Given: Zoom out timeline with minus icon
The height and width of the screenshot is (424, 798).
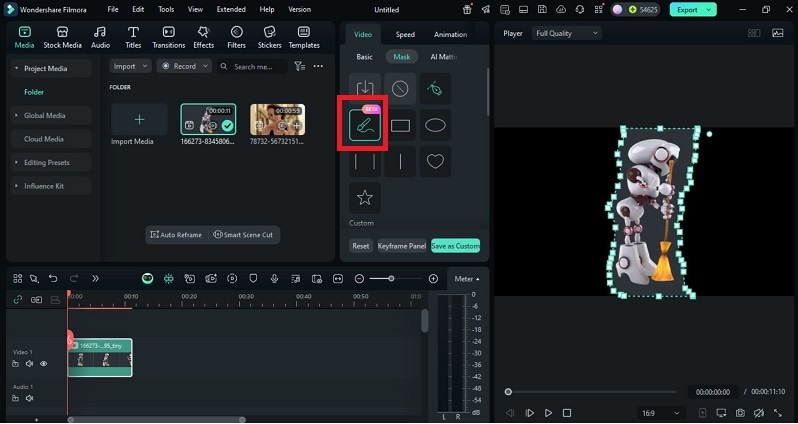Looking at the screenshot, I should click(359, 278).
